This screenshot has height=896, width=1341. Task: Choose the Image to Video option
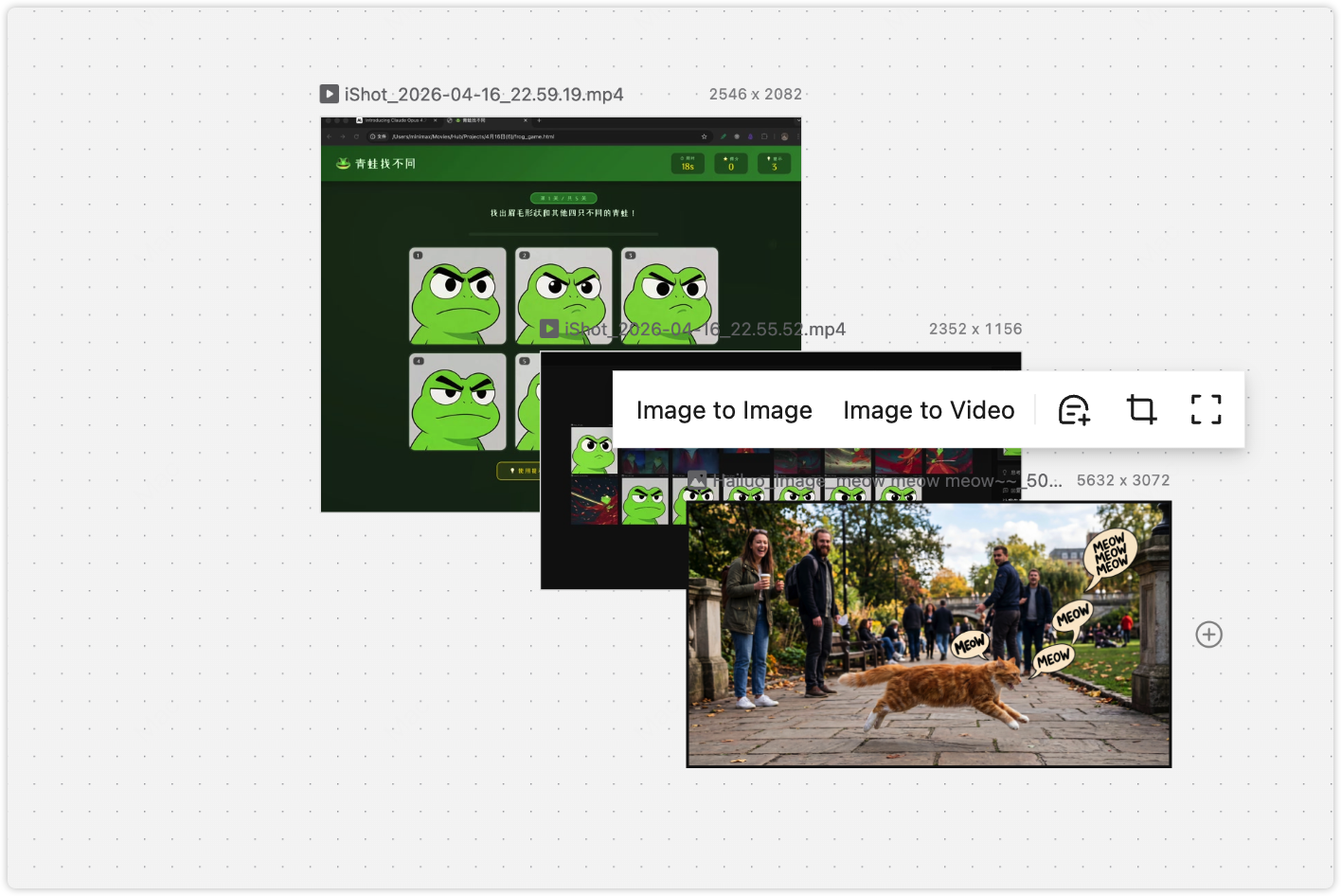tap(928, 410)
